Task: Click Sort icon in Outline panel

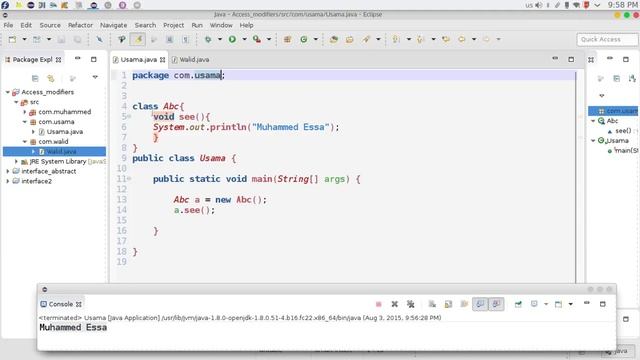Action: [632, 78]
